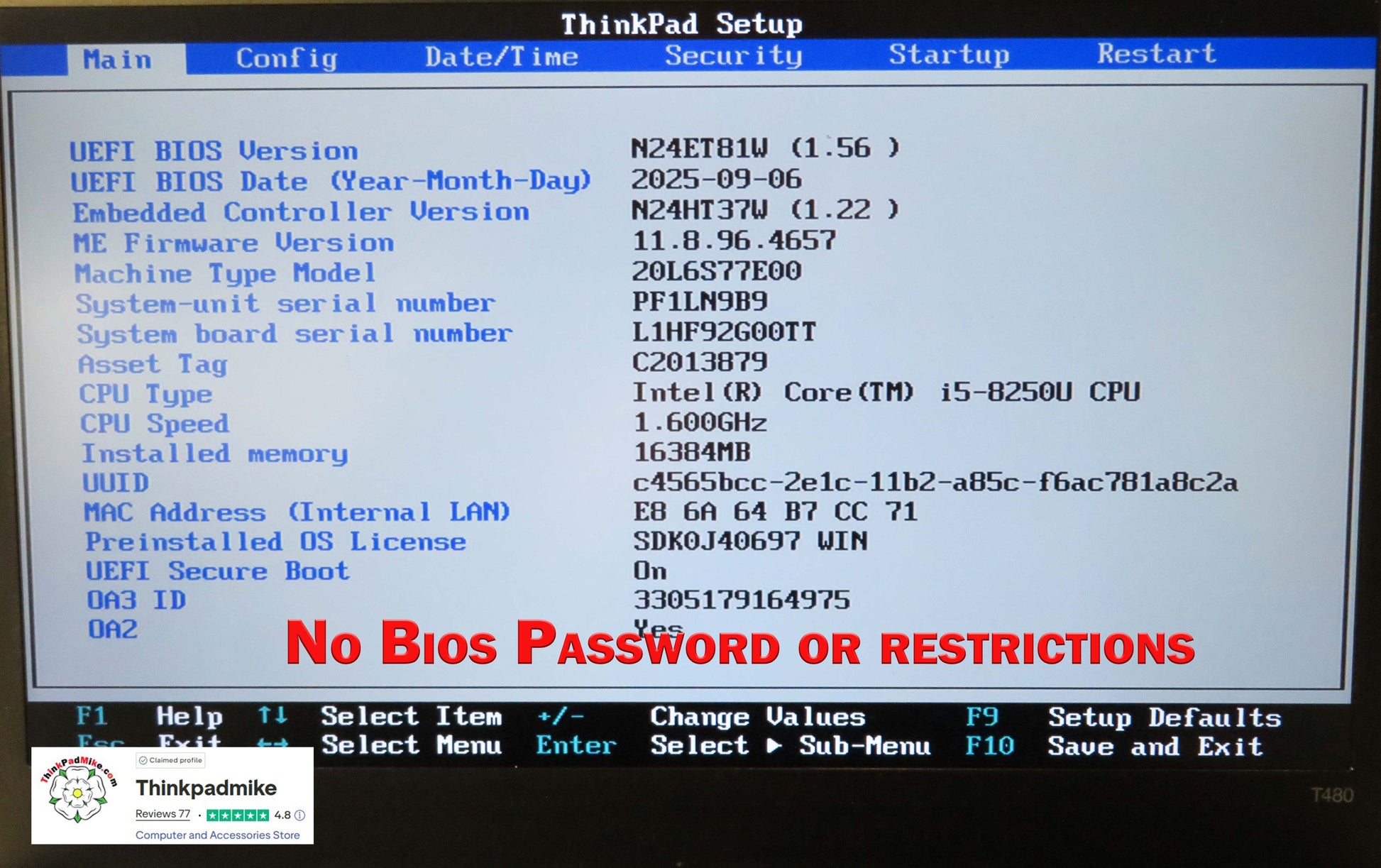The image size is (1381, 868).
Task: Go to the Startup tab
Action: tap(949, 55)
